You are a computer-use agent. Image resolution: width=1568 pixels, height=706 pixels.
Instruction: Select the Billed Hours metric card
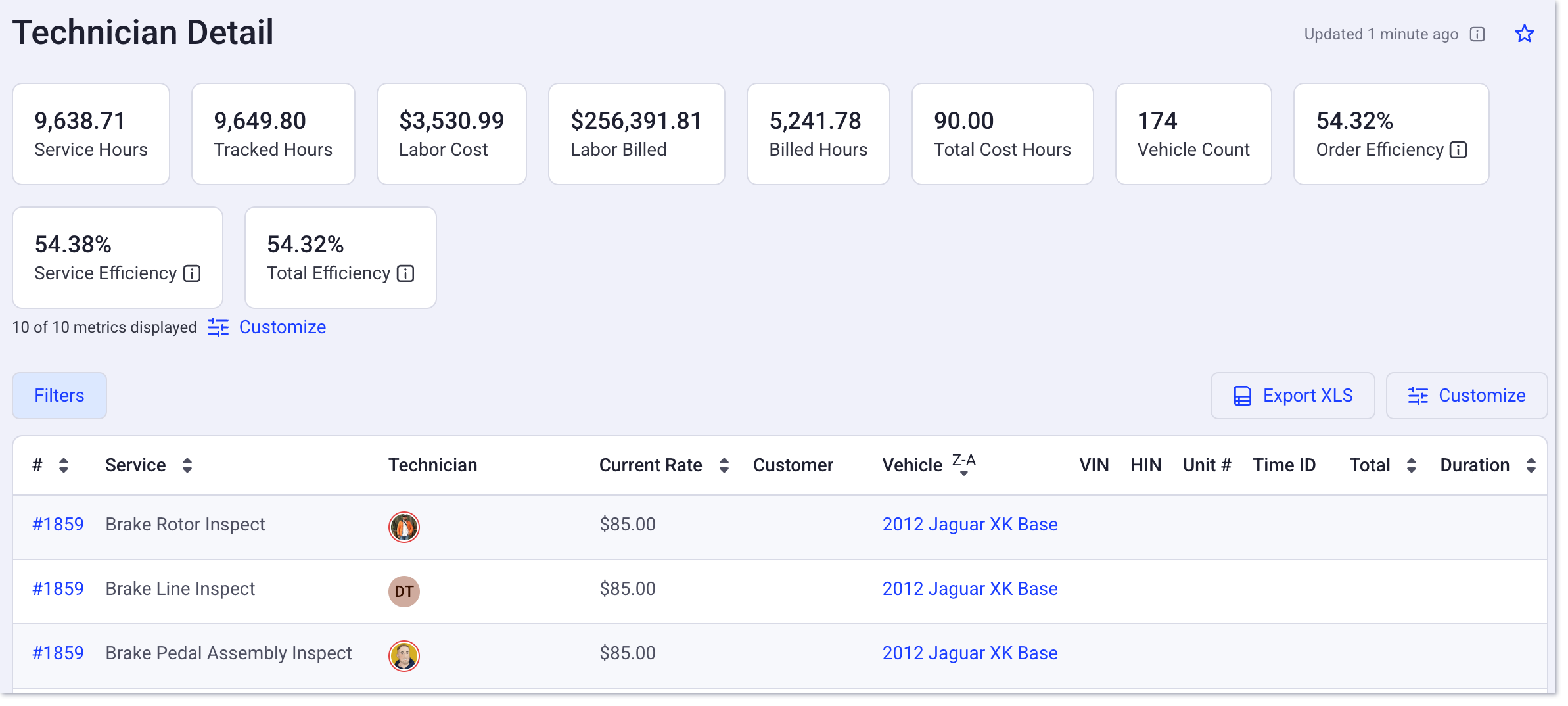(818, 134)
